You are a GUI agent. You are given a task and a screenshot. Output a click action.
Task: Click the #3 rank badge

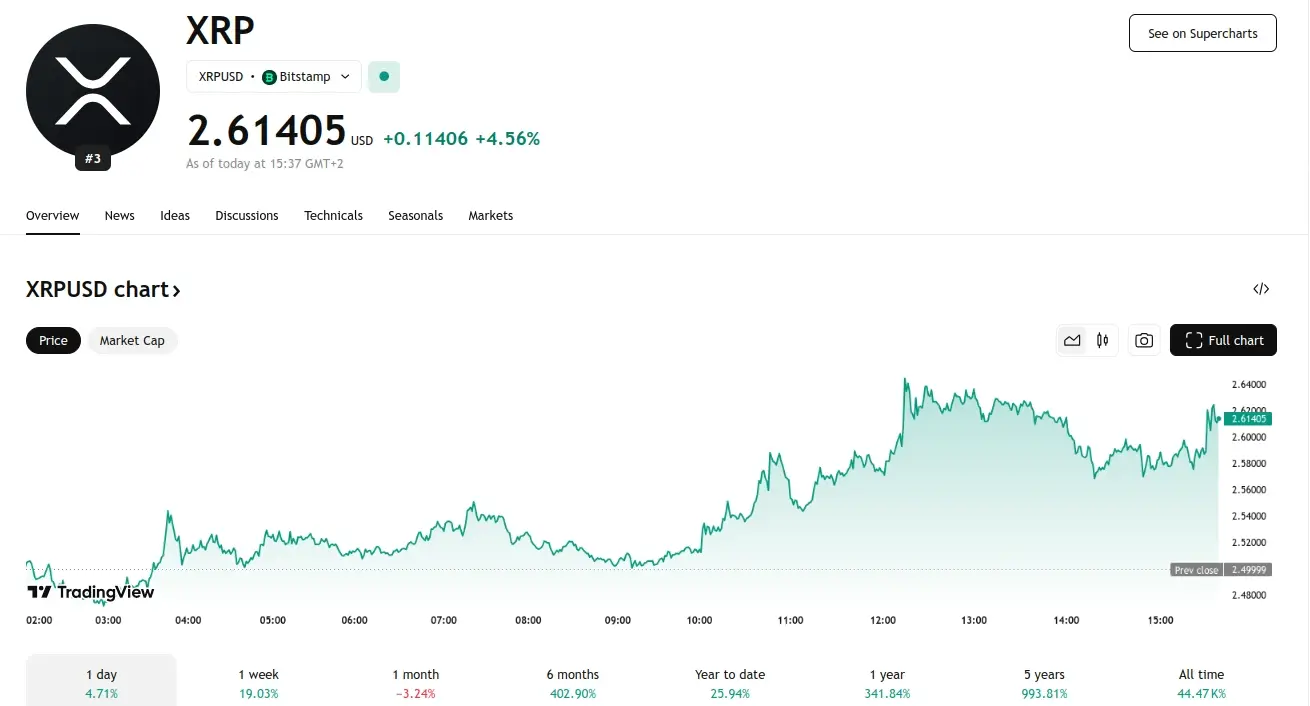[x=93, y=158]
